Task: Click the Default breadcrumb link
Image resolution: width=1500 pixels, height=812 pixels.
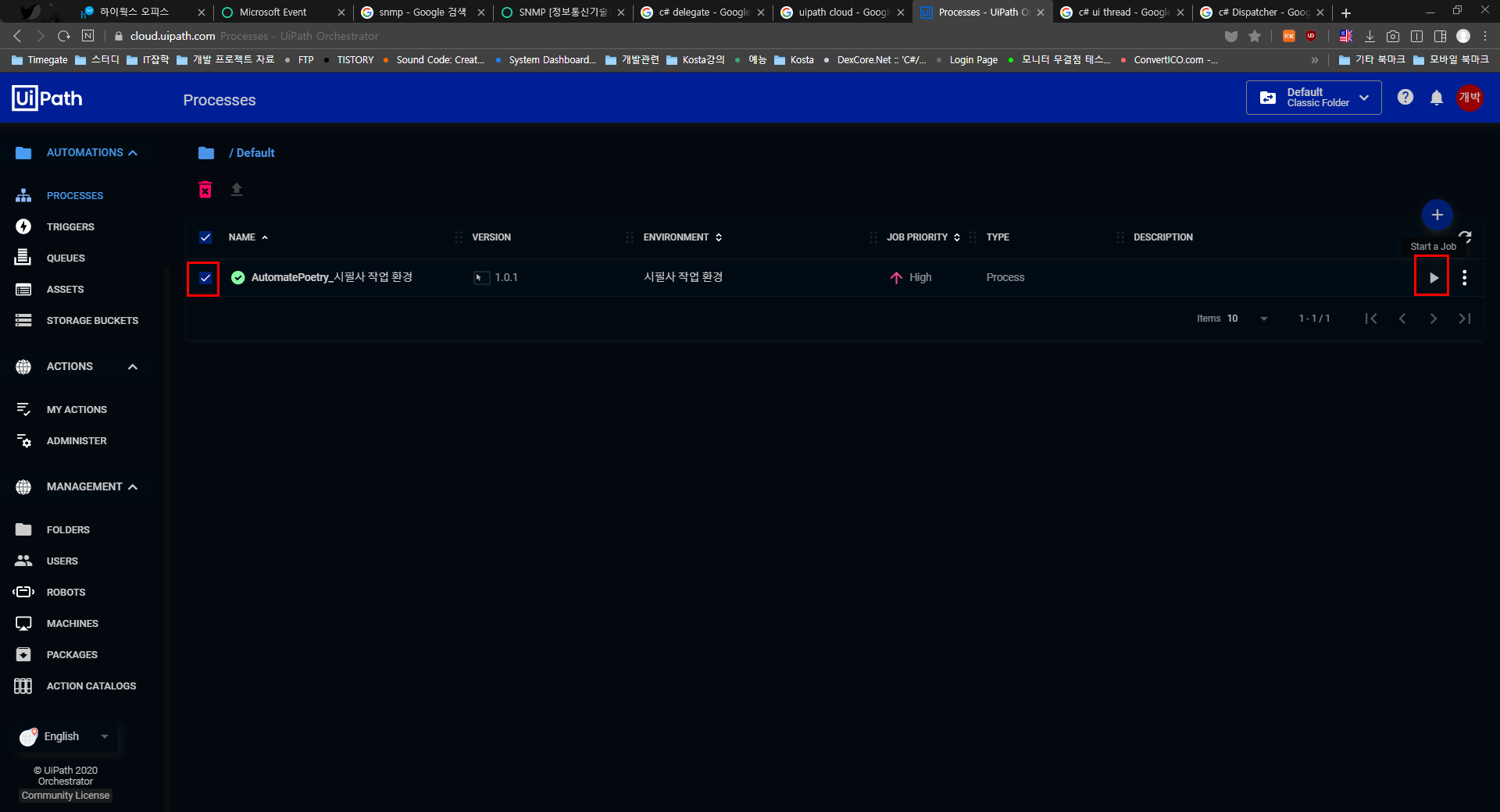Action: click(x=255, y=153)
